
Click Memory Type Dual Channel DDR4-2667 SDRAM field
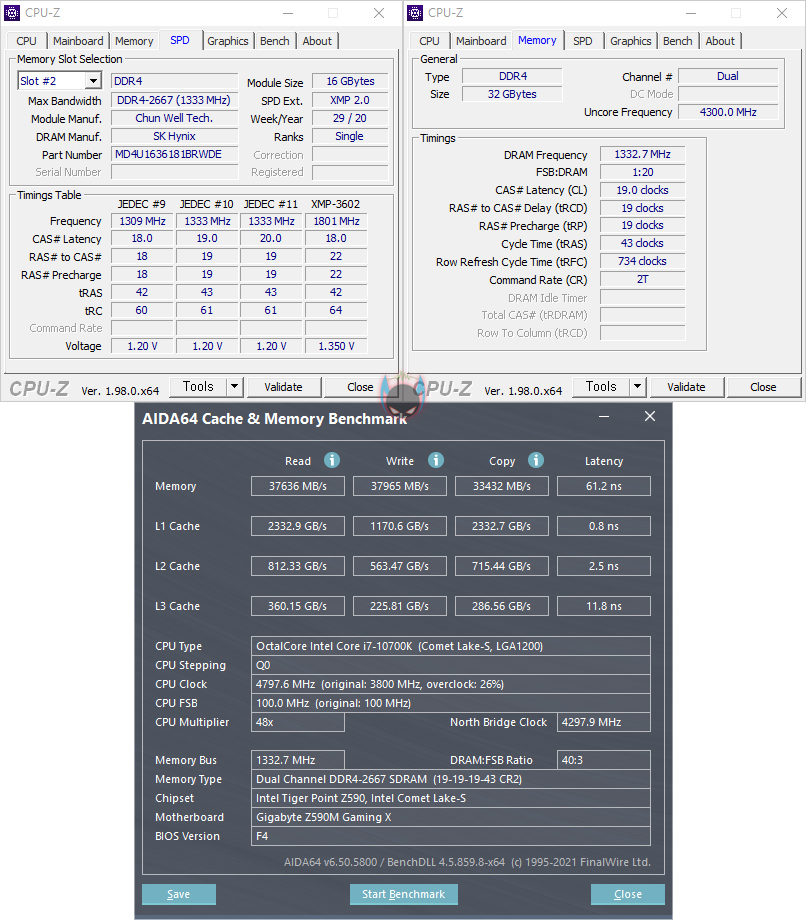pyautogui.click(x=451, y=779)
